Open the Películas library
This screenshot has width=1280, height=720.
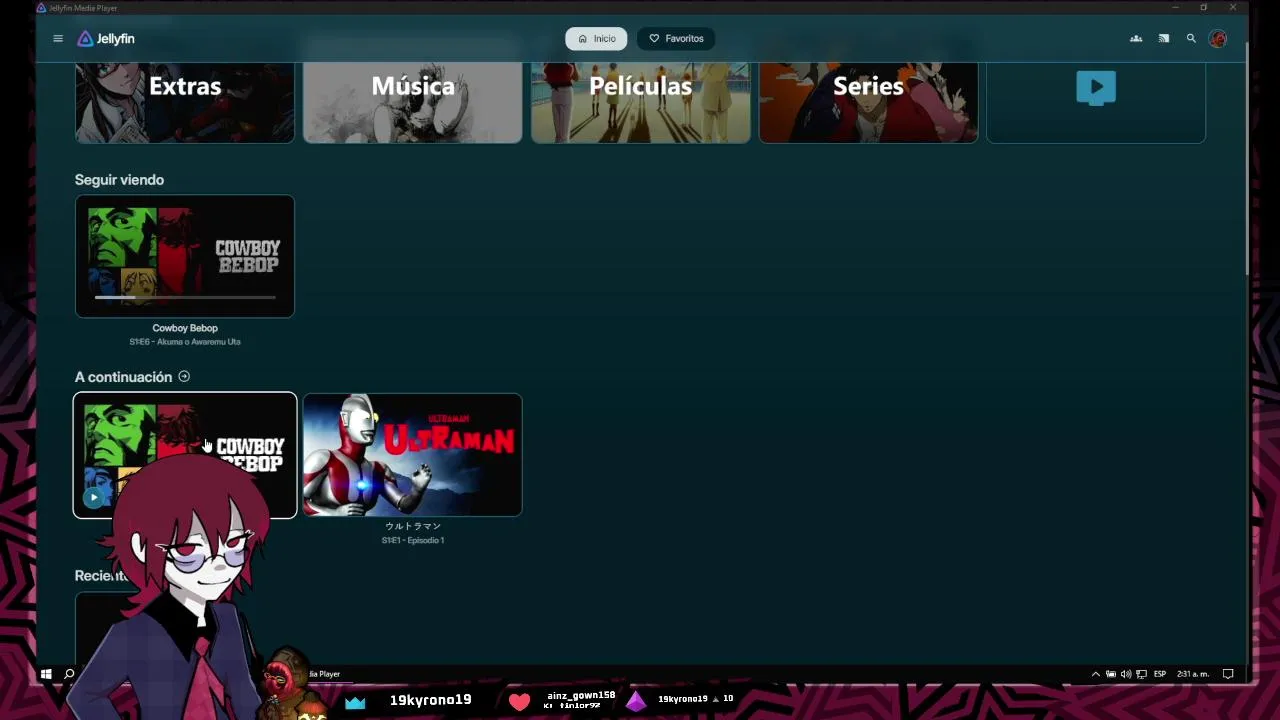click(641, 102)
